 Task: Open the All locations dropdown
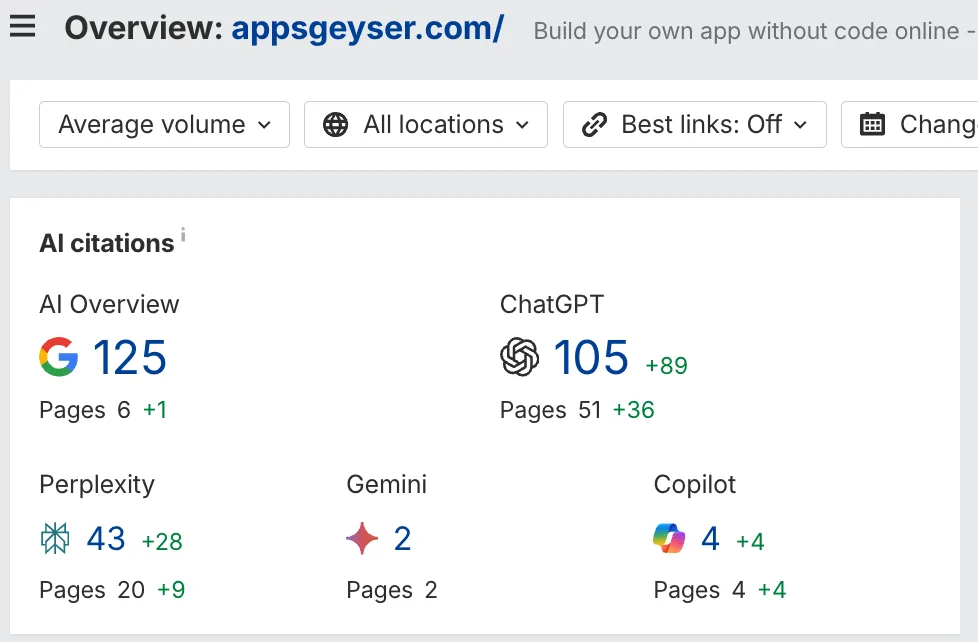click(x=426, y=125)
